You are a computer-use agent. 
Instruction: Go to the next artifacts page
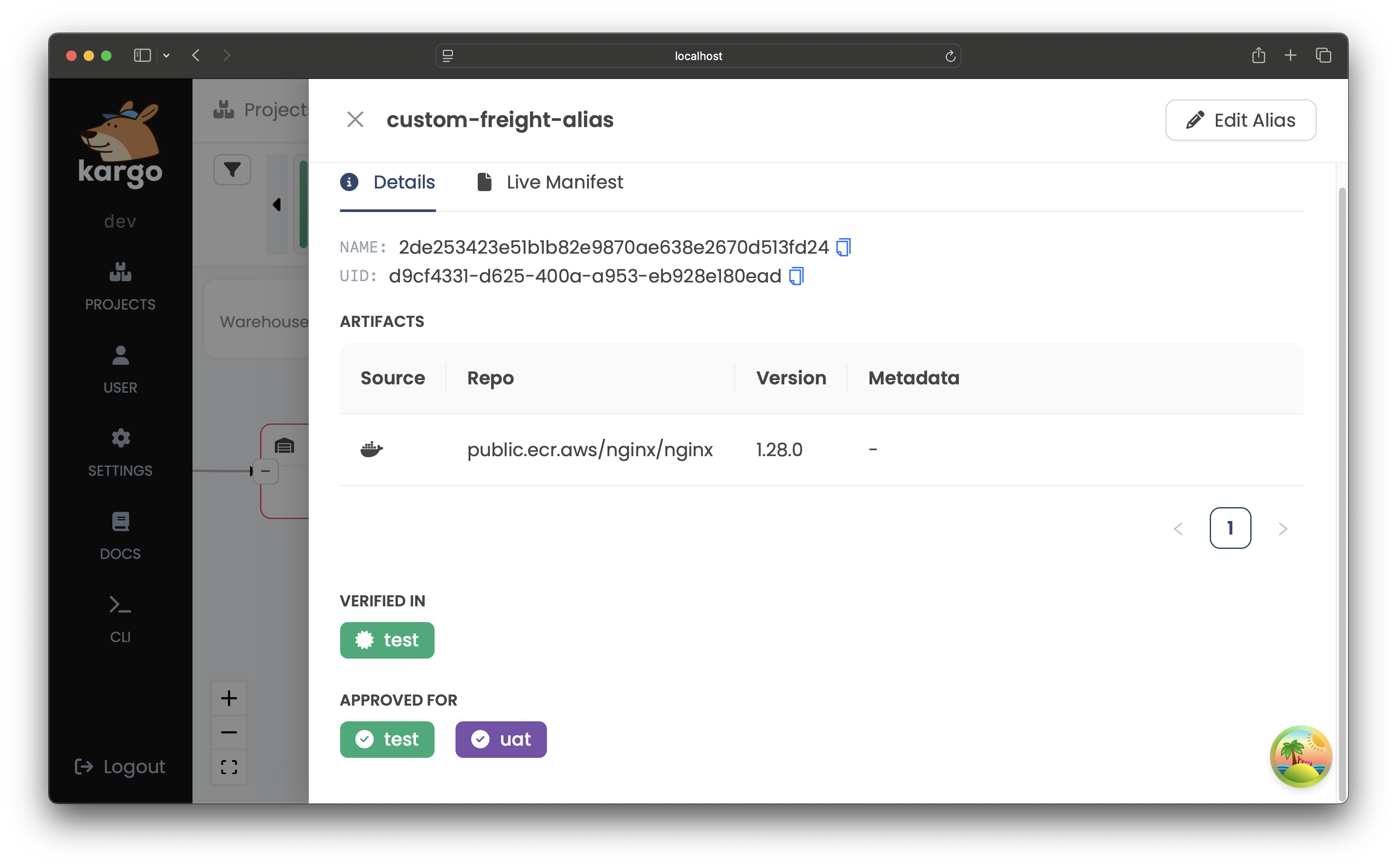pyautogui.click(x=1283, y=528)
